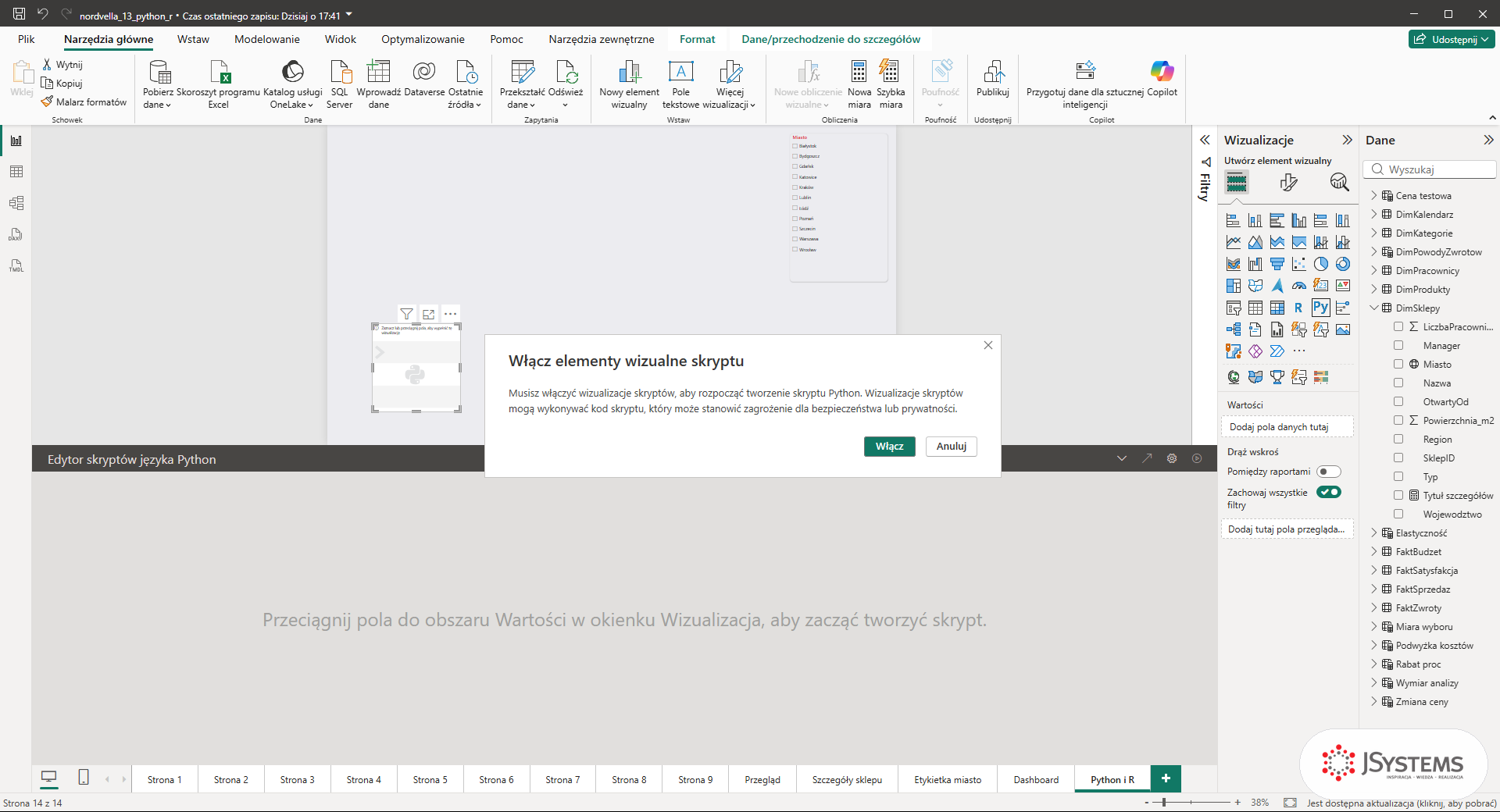The height and width of the screenshot is (812, 1500).
Task: Click the Wyszukaj search field in Dane
Action: click(x=1430, y=169)
